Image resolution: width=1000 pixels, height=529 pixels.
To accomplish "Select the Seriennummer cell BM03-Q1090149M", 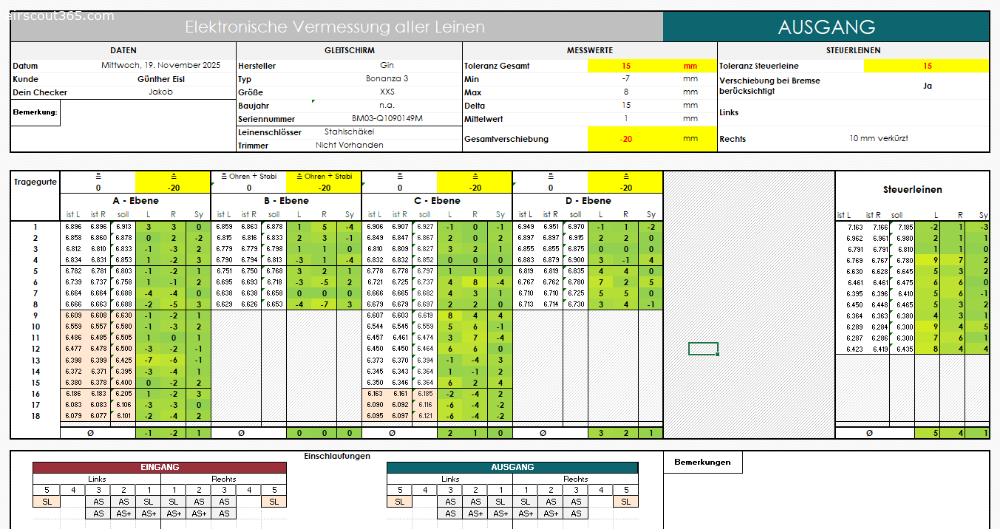I will [x=387, y=118].
